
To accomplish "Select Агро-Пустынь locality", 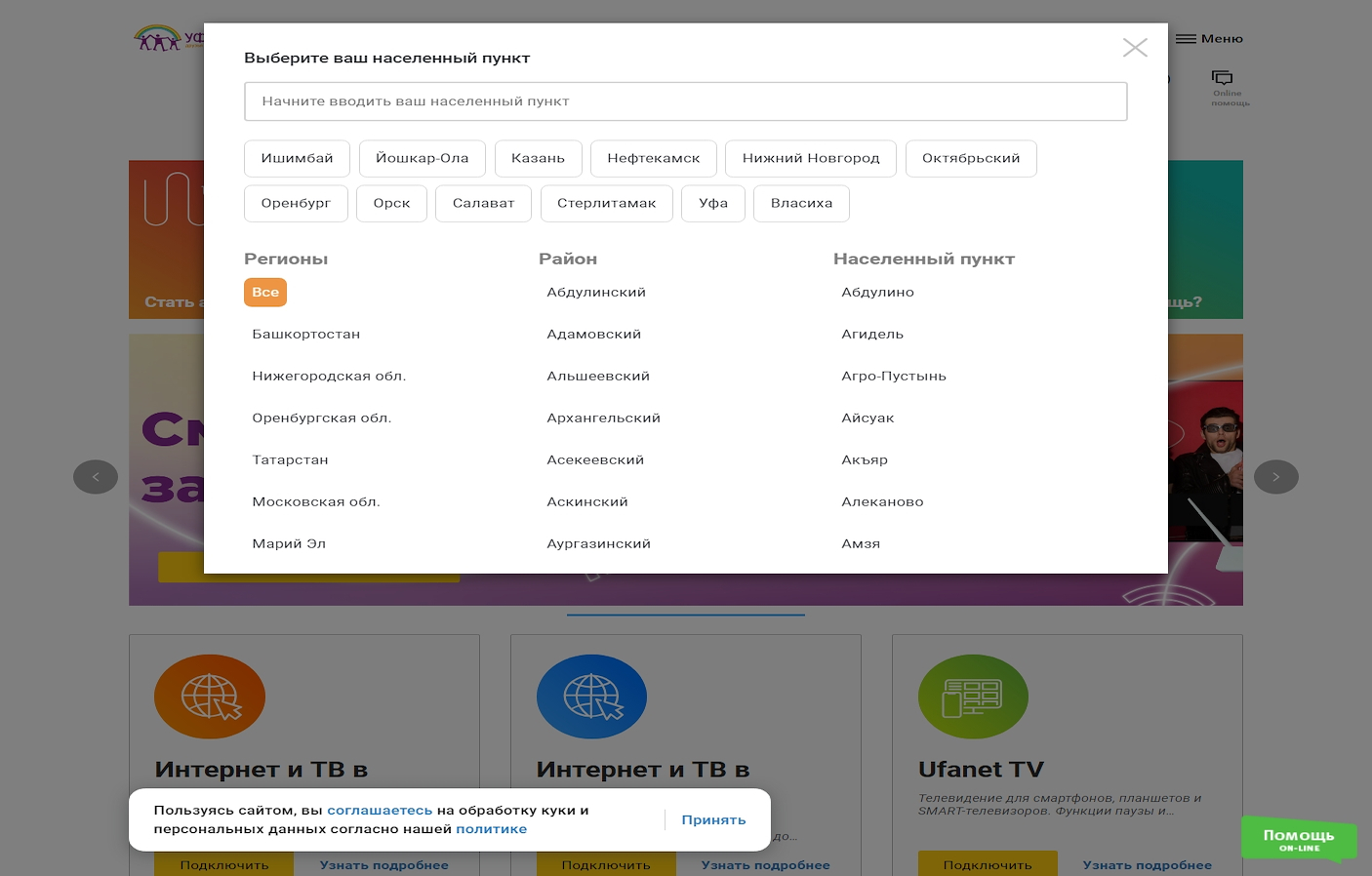I will click(x=894, y=376).
